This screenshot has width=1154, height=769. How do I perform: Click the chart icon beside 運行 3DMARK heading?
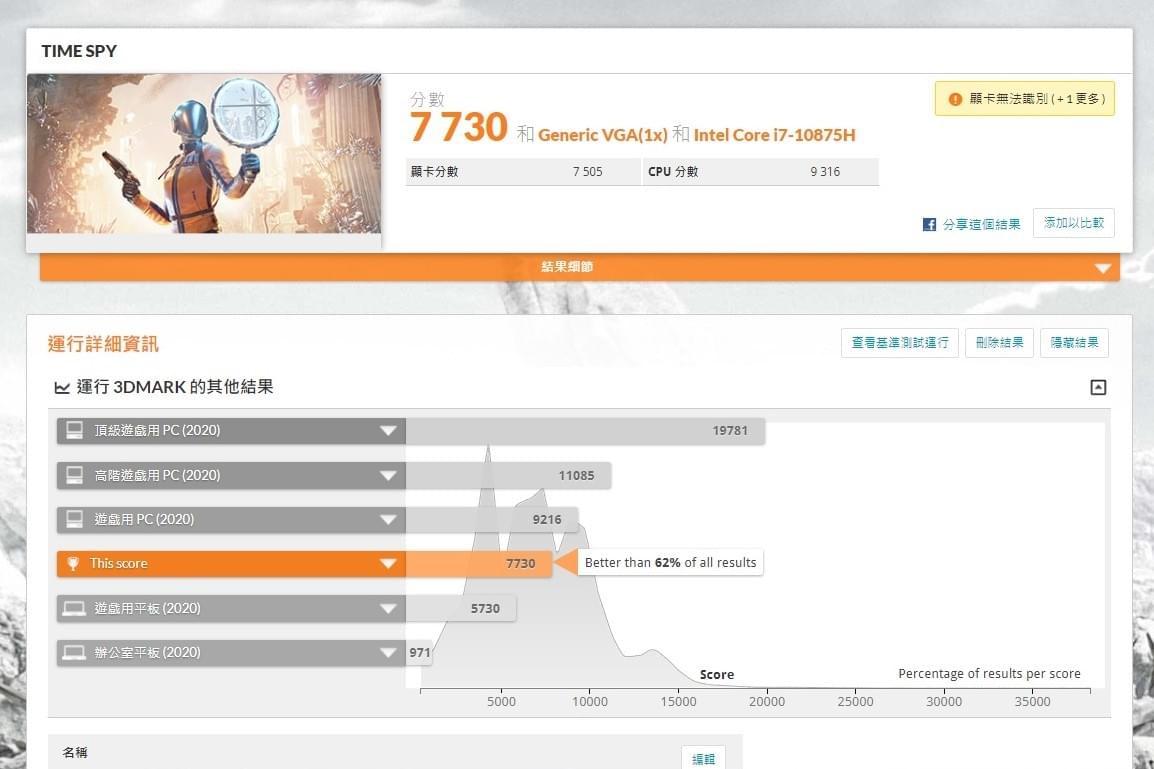(63, 387)
